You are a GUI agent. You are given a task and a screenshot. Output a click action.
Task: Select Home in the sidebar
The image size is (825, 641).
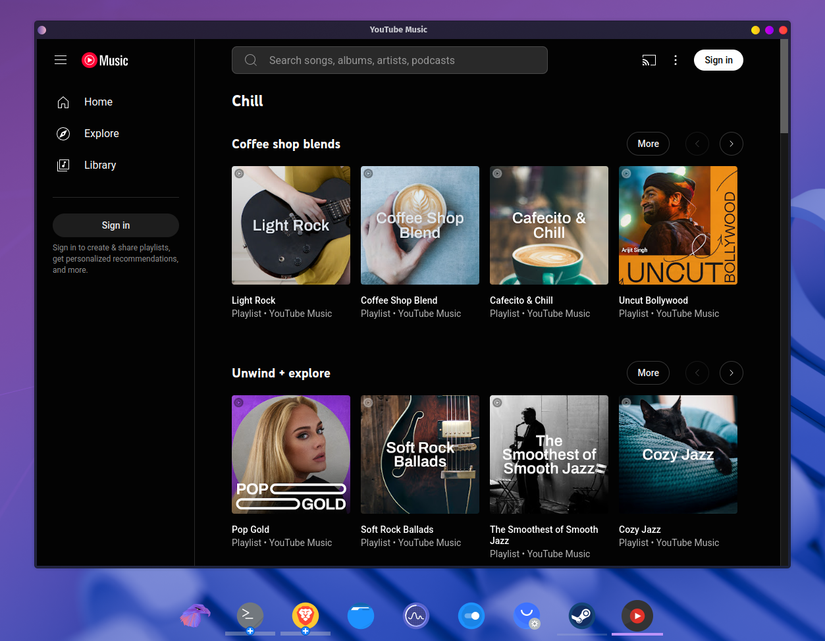click(x=97, y=101)
